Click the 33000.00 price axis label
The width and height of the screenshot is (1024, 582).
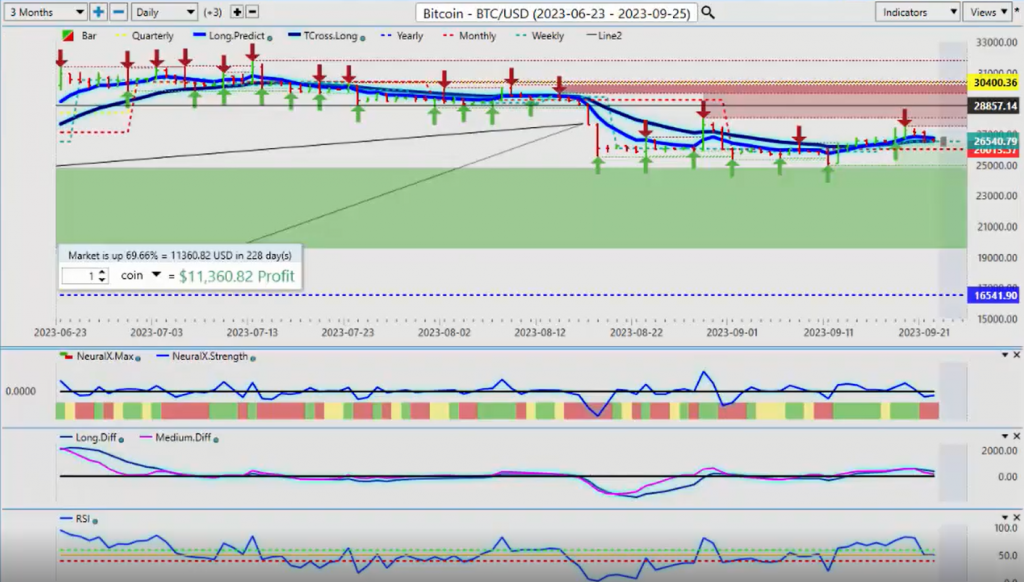click(997, 42)
